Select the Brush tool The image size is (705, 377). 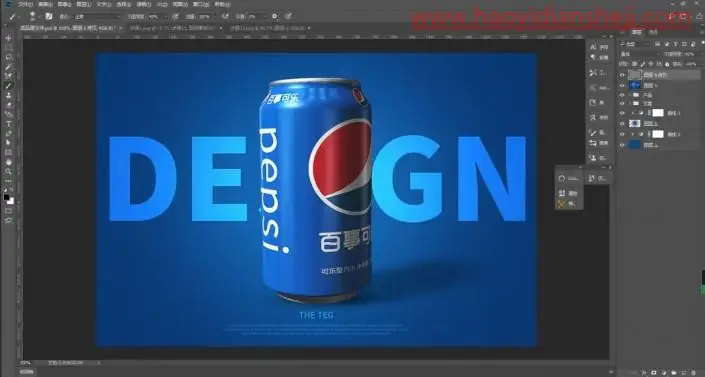(x=9, y=85)
